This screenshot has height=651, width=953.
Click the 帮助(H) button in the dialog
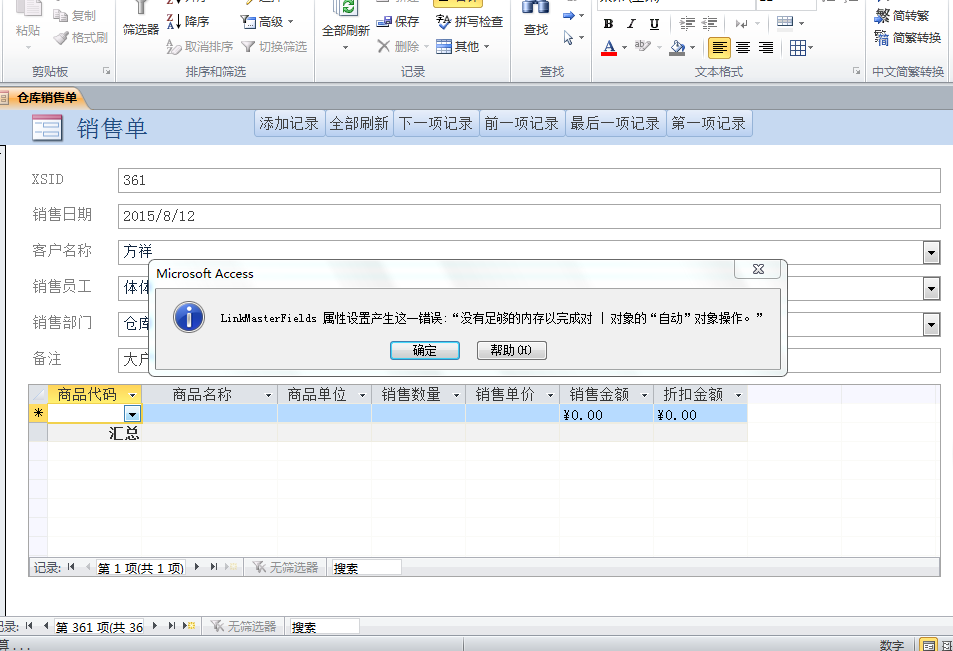[x=512, y=350]
